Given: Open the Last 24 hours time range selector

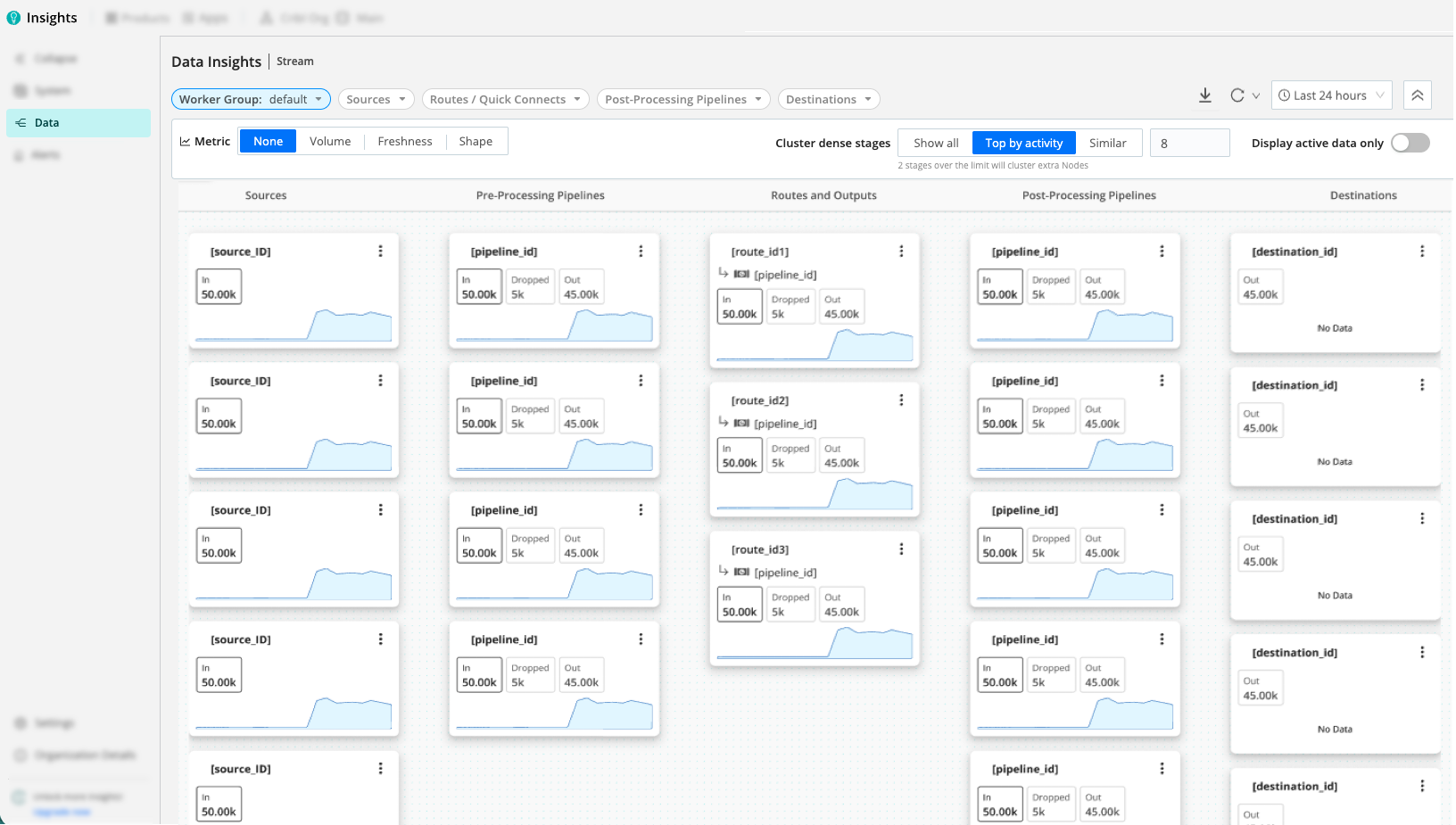Looking at the screenshot, I should click(x=1331, y=95).
